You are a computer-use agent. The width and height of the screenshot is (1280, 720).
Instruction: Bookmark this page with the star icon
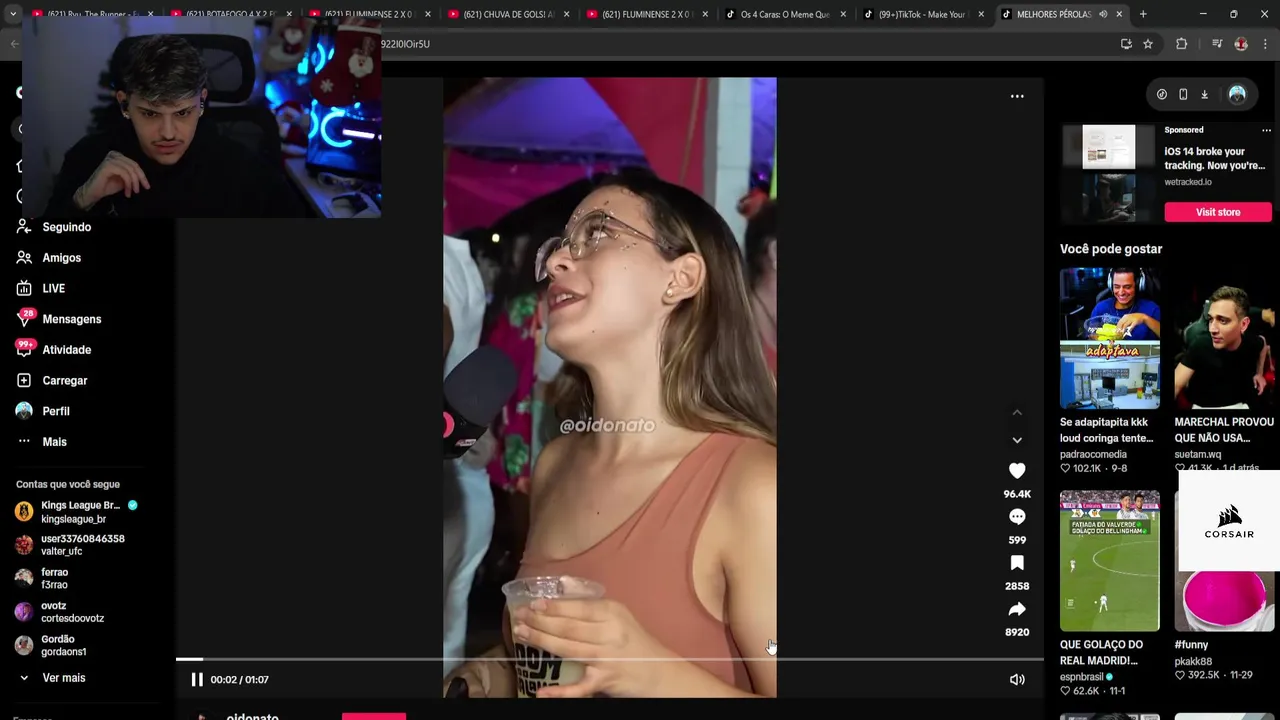(1148, 44)
